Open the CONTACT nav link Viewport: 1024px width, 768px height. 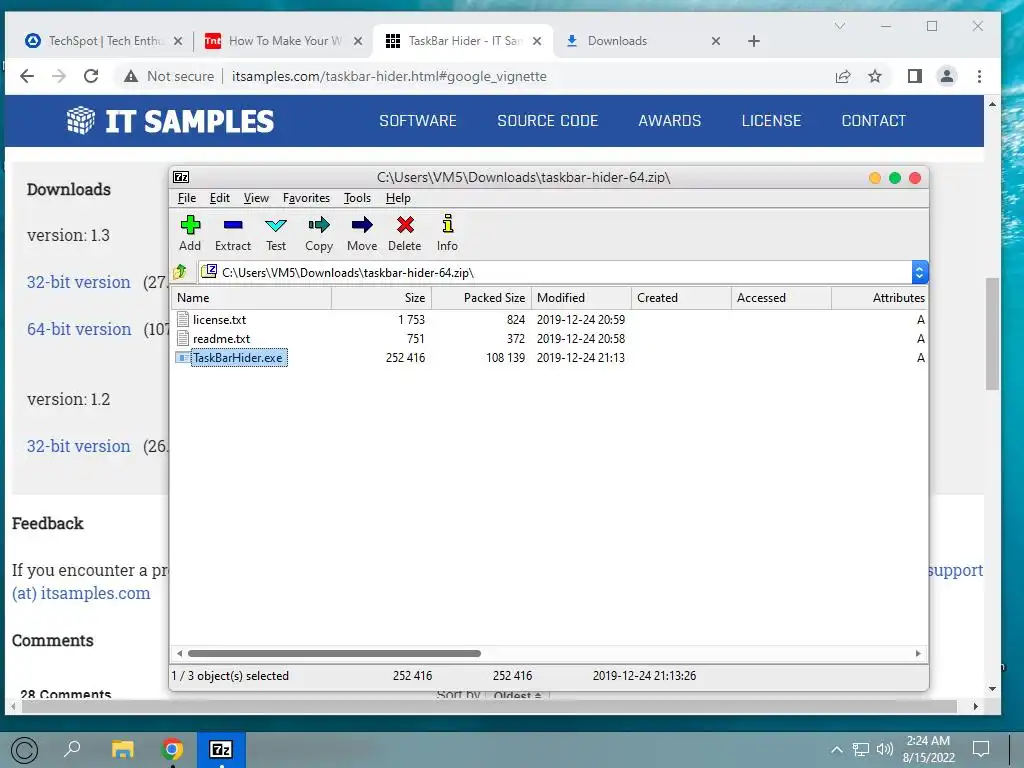coord(873,121)
